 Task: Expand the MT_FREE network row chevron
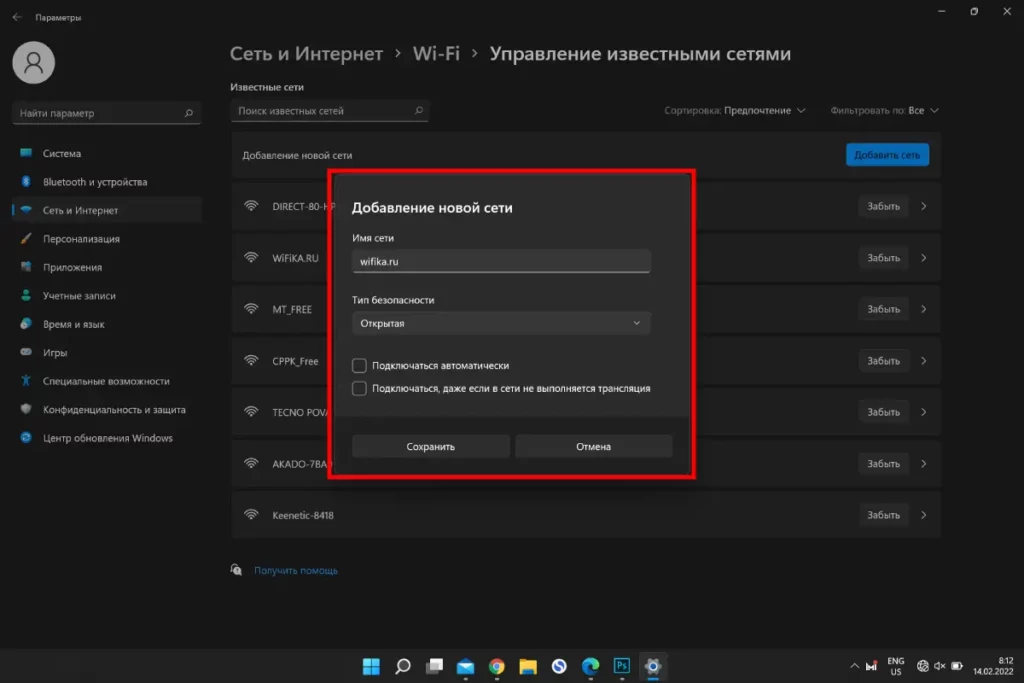pyautogui.click(x=923, y=309)
